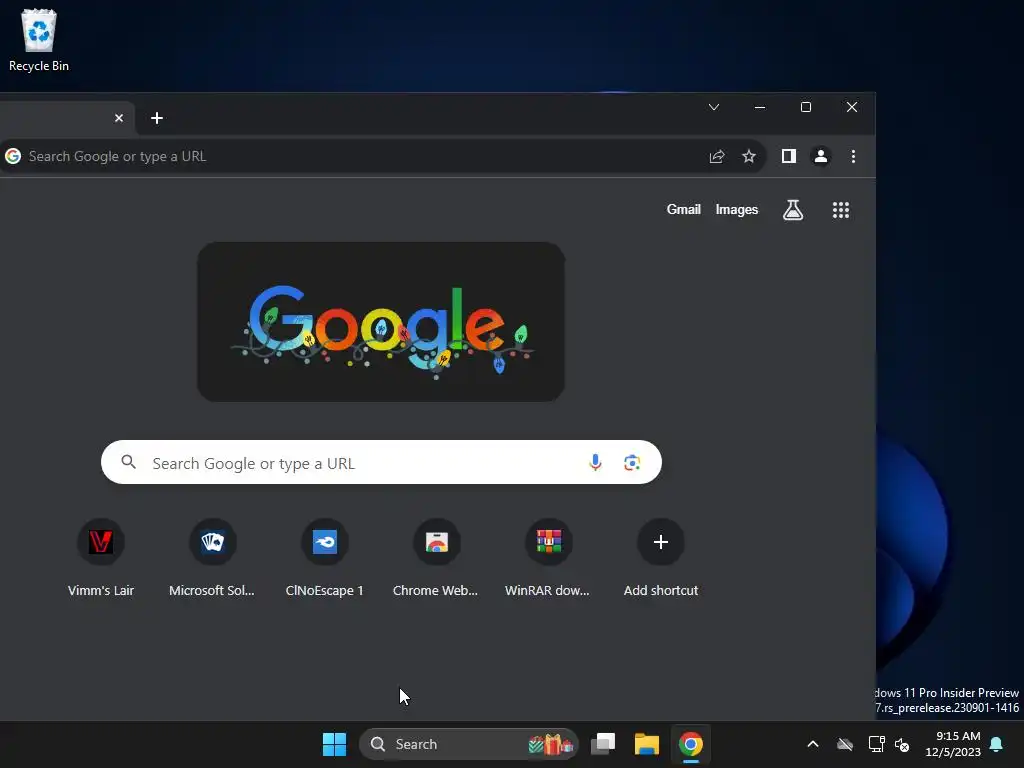Open the ClNoEscape 1 shortcut
The height and width of the screenshot is (768, 1024).
325,558
